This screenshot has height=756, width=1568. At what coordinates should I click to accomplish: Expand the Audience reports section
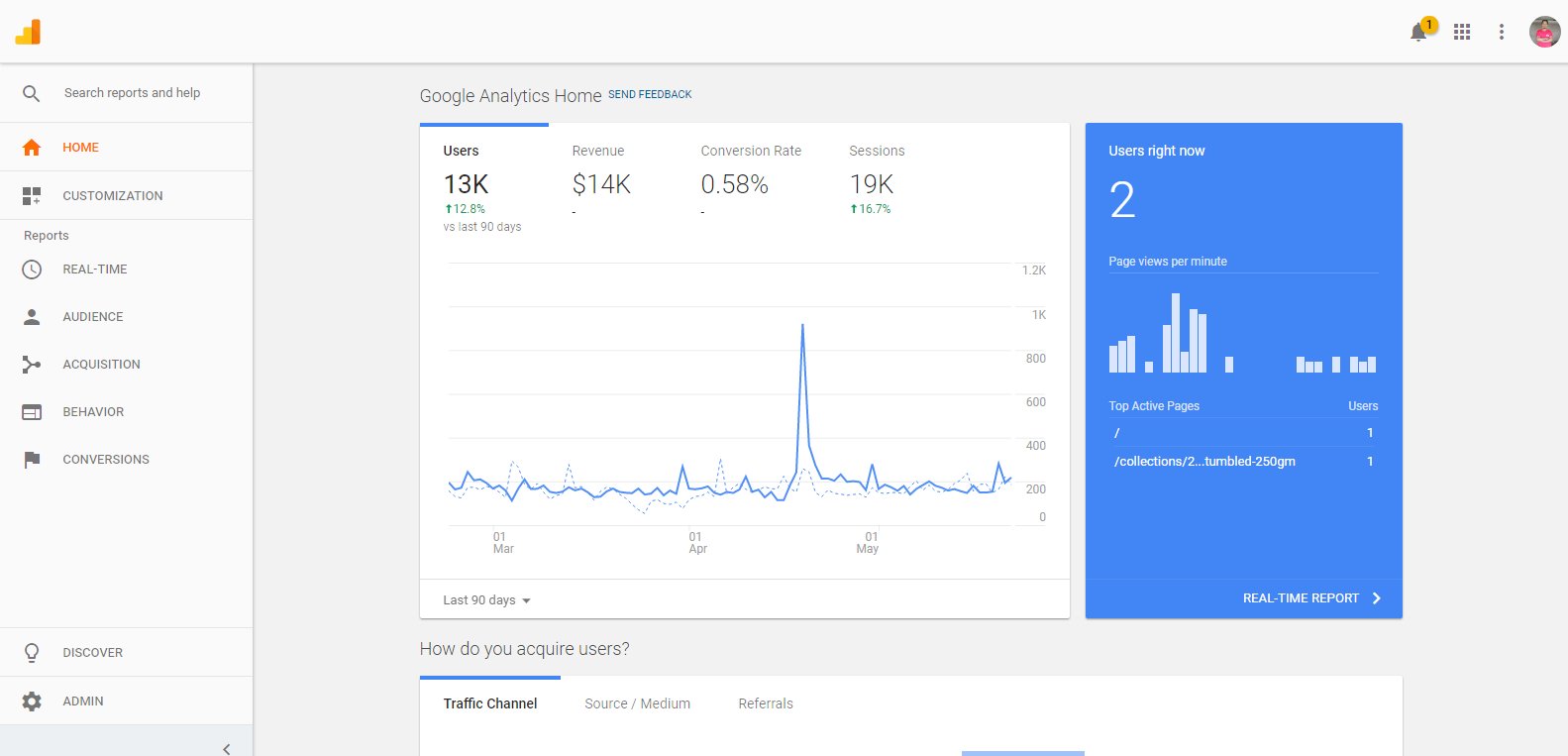[93, 317]
